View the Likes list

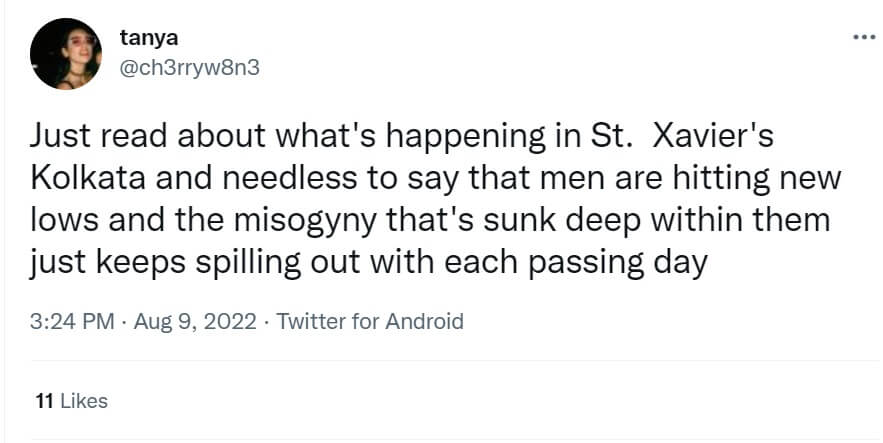click(x=83, y=401)
